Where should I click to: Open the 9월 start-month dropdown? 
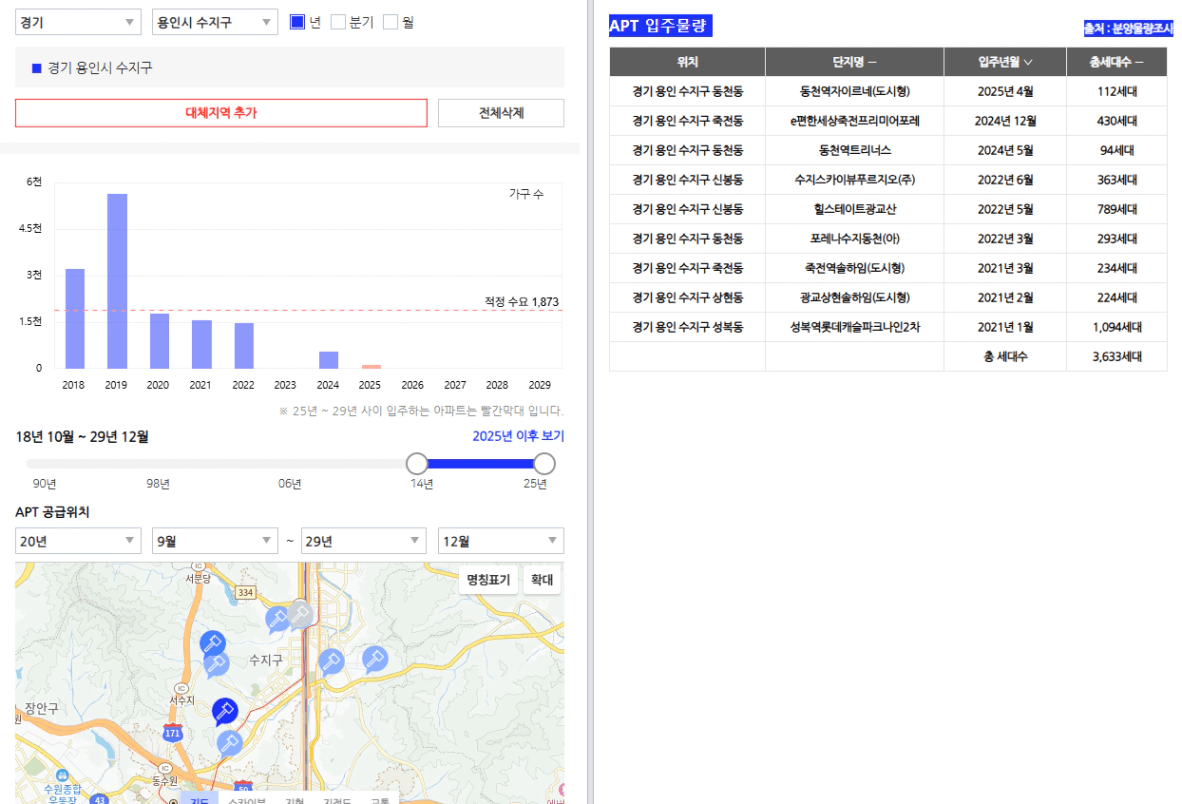[214, 540]
